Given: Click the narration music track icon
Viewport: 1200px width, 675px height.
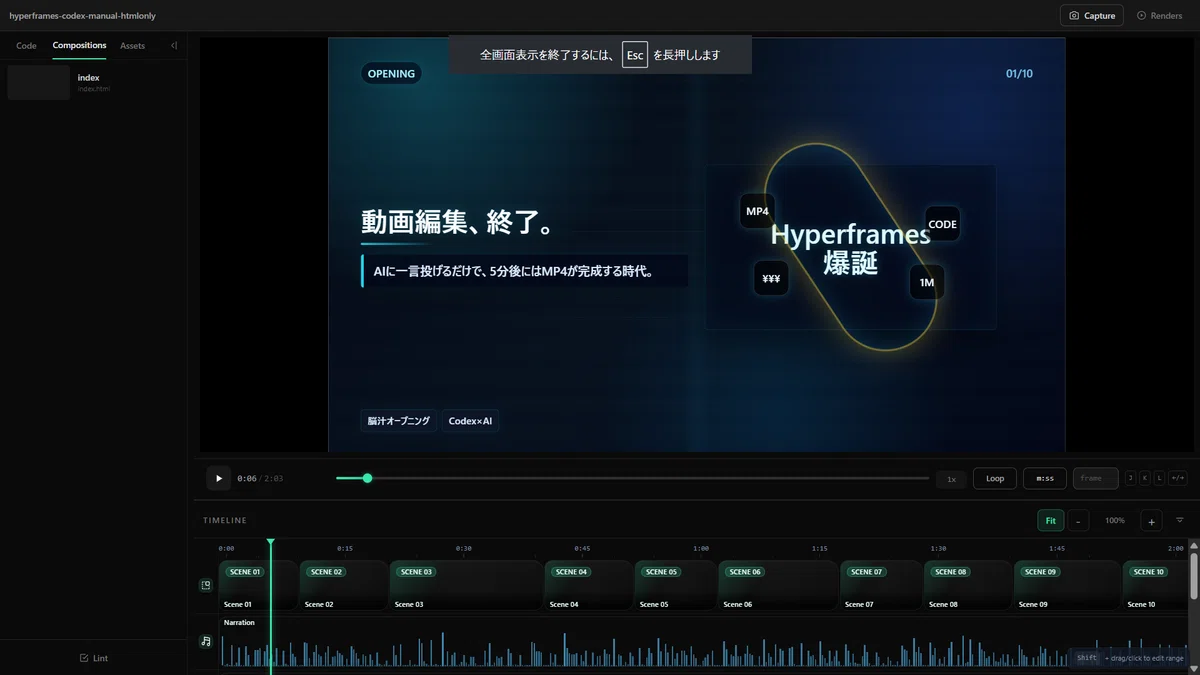Looking at the screenshot, I should [206, 641].
